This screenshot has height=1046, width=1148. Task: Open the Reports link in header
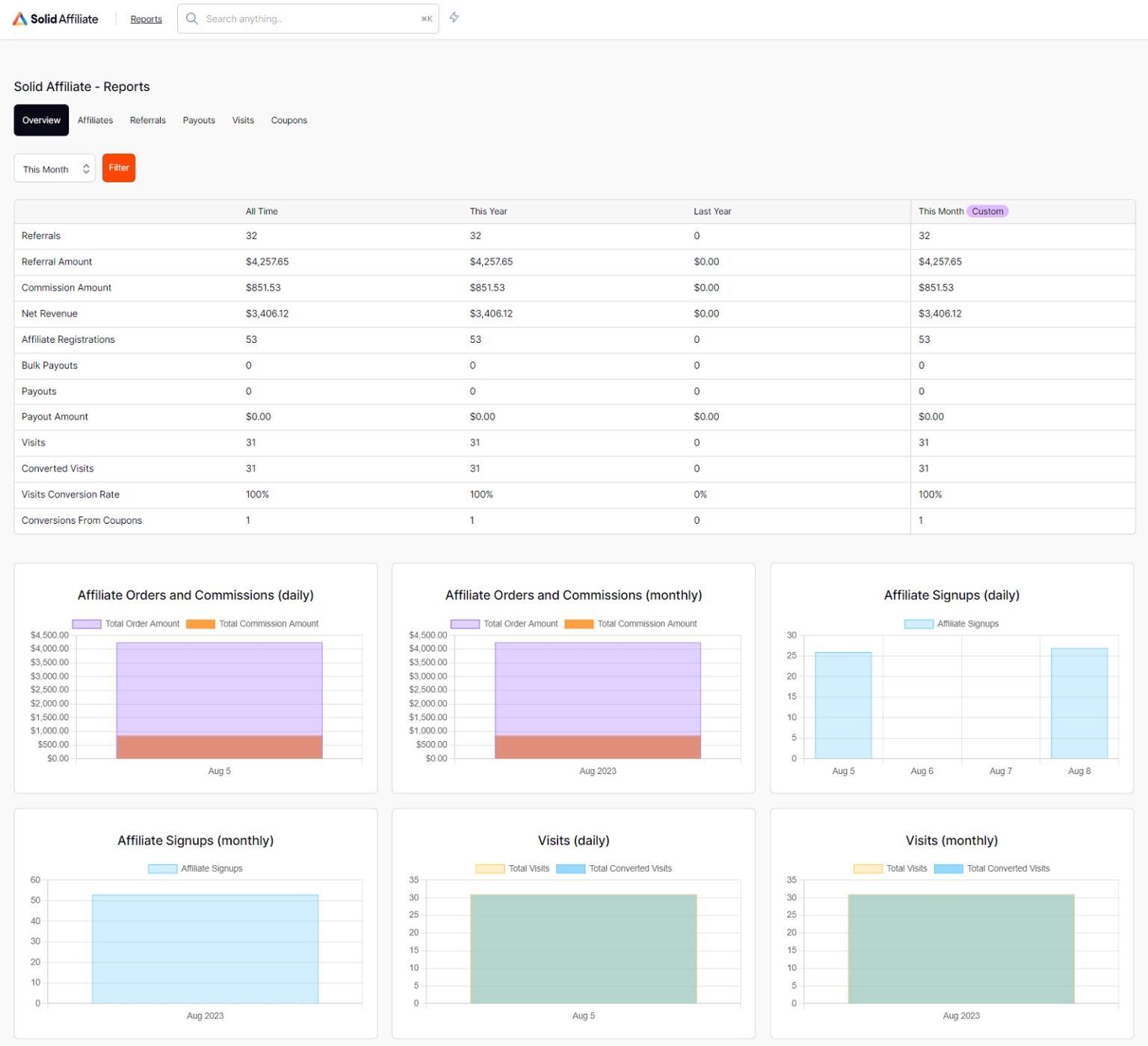point(146,19)
